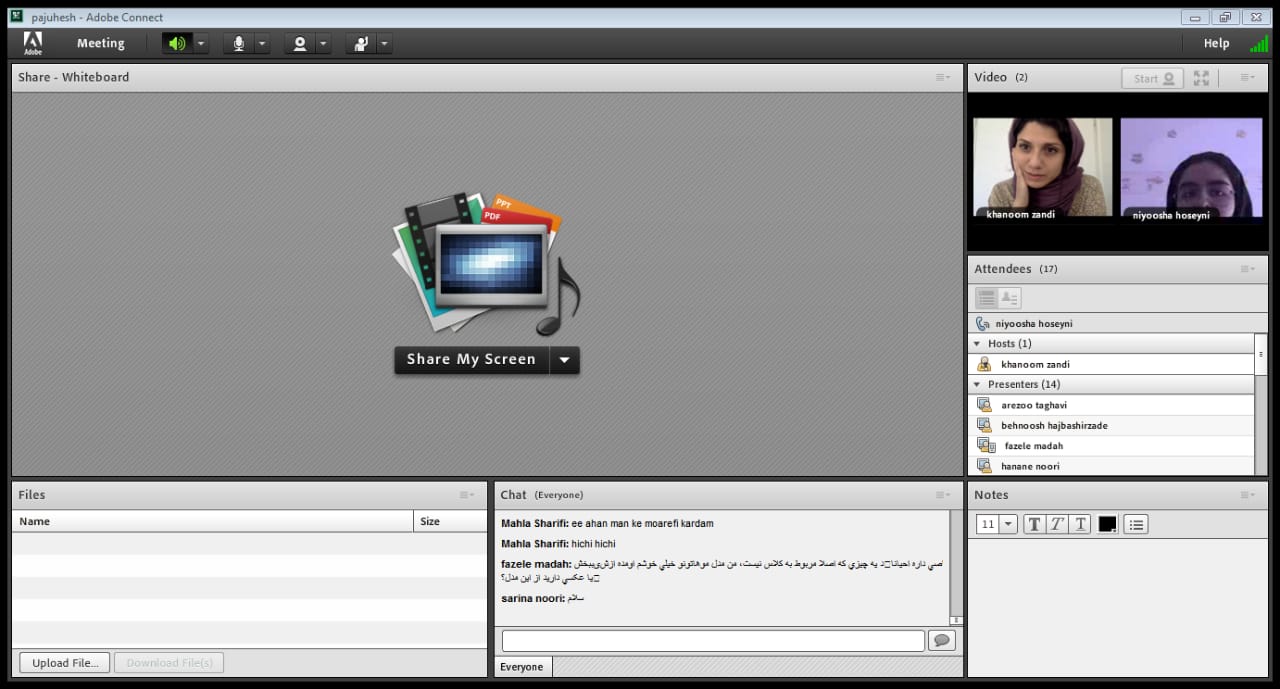Open webcam options dropdown arrow
The image size is (1280, 689).
[x=323, y=43]
